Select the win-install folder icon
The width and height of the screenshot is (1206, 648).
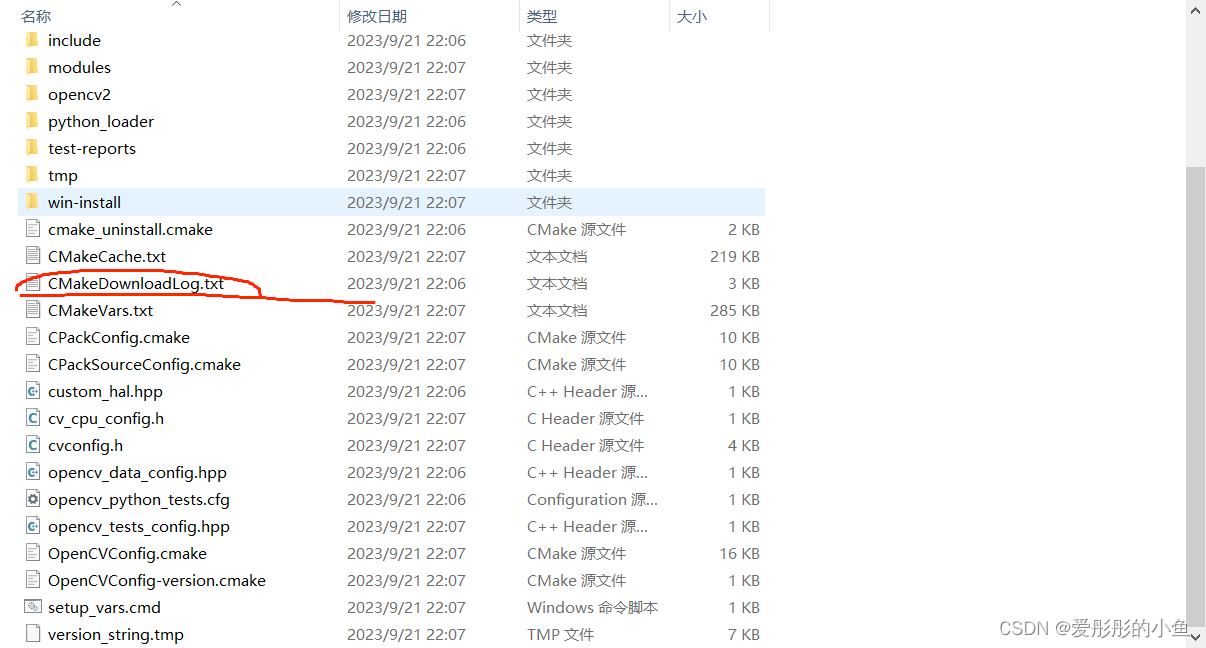point(32,202)
